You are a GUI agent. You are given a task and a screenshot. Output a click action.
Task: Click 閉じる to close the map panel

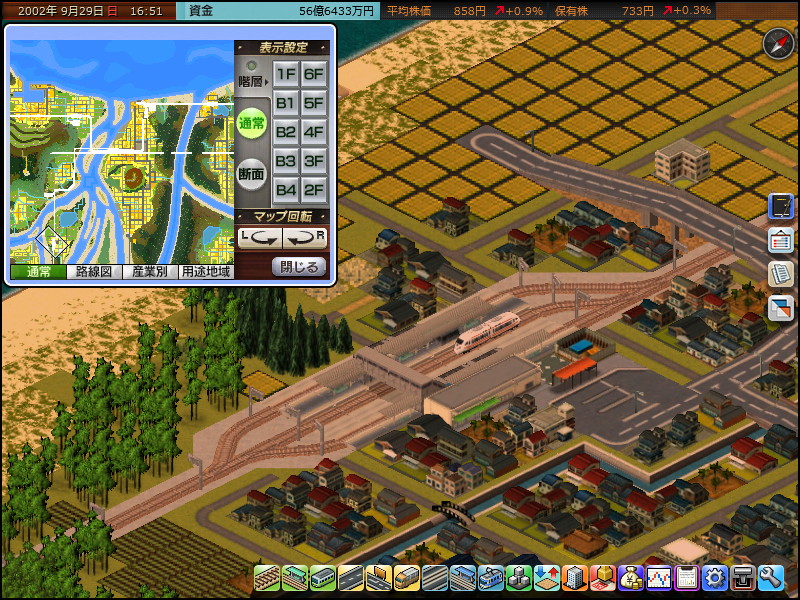click(299, 267)
